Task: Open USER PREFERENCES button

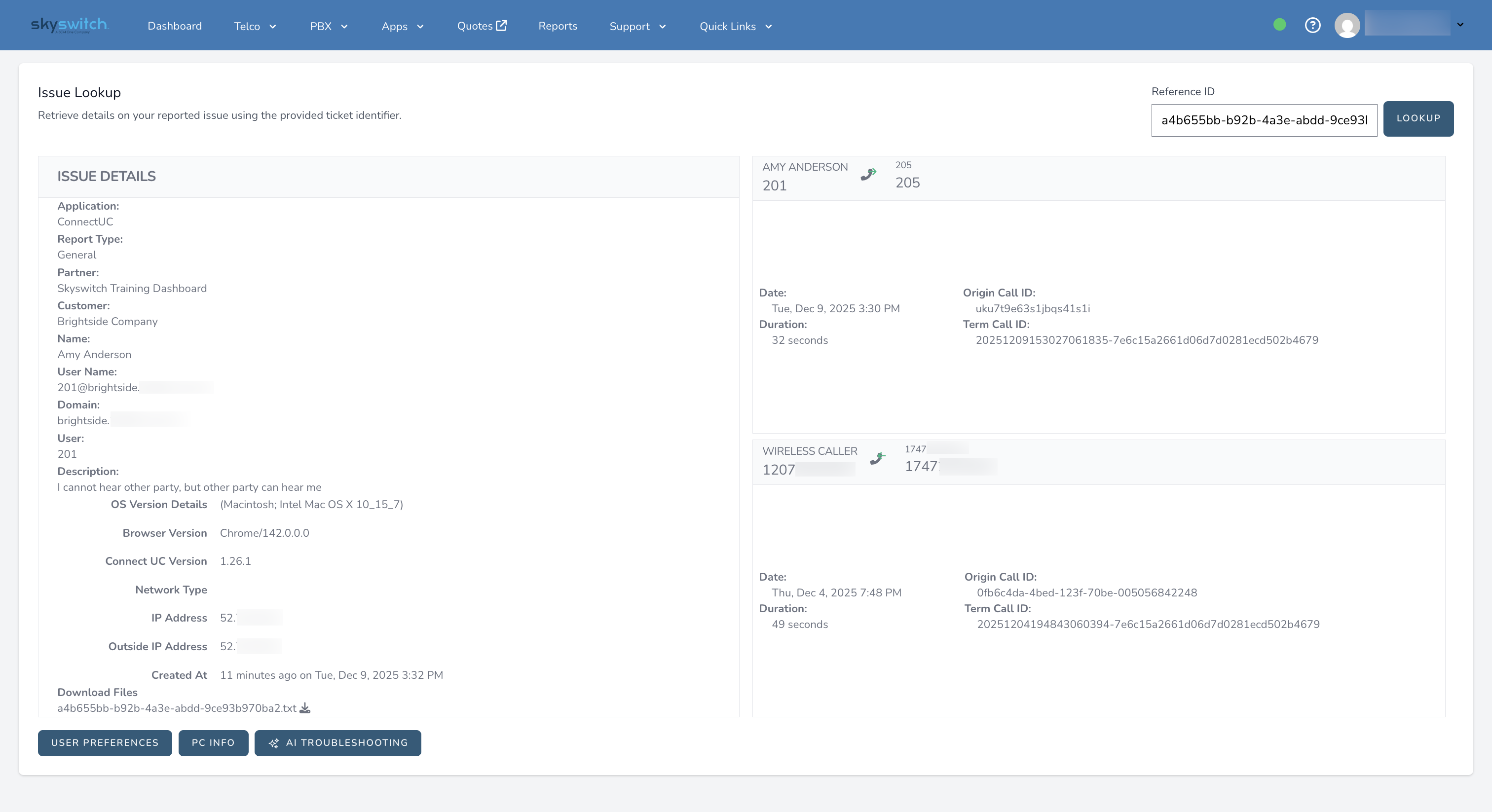Action: point(105,742)
